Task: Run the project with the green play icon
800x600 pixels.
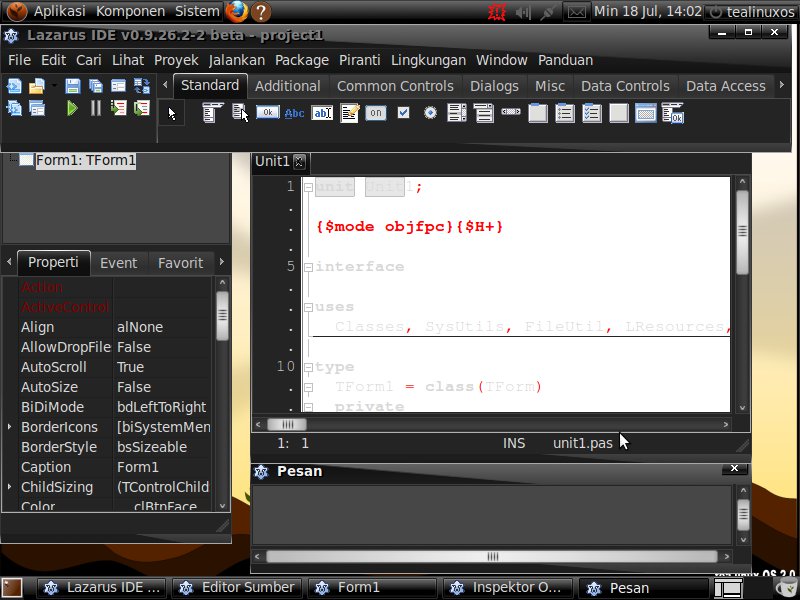Action: [72, 108]
